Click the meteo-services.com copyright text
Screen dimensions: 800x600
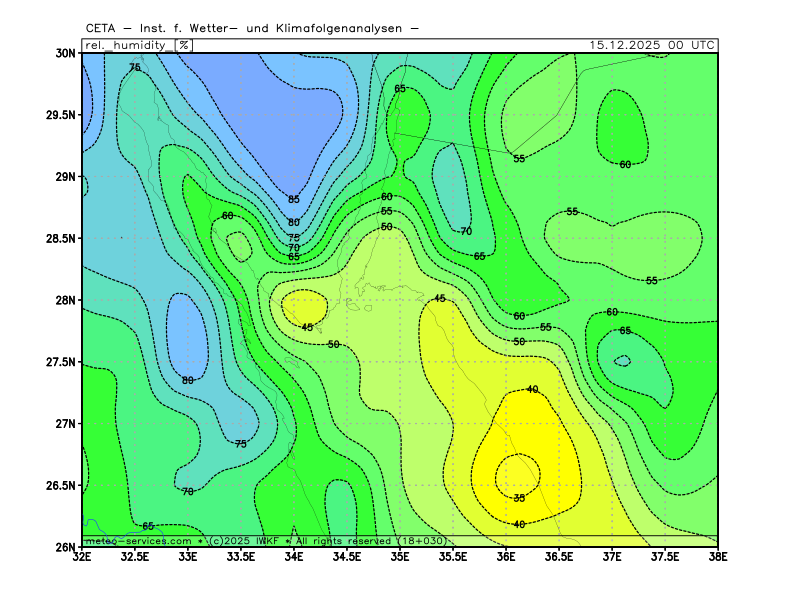click(x=138, y=541)
